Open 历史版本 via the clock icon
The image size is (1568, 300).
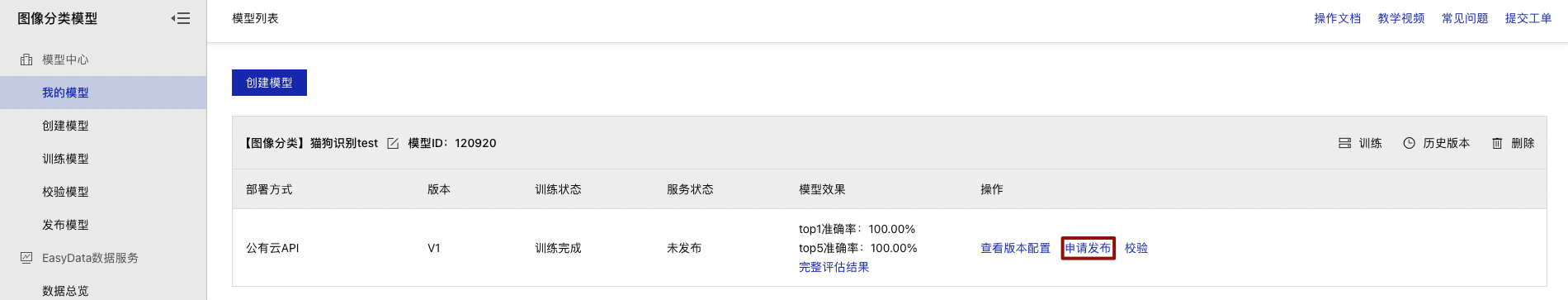[1409, 143]
